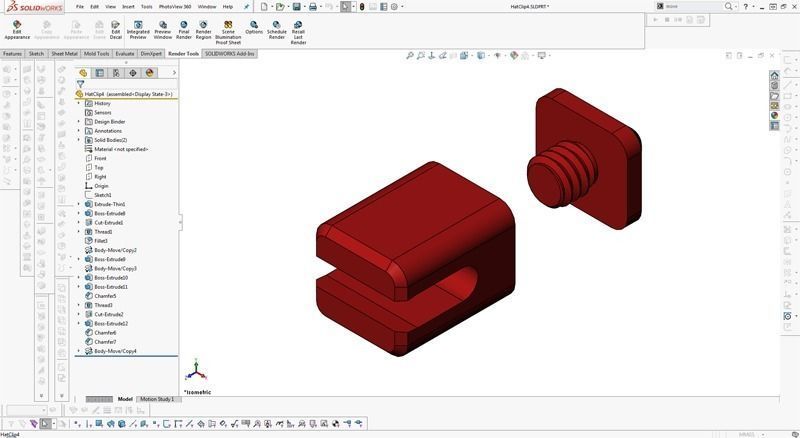This screenshot has width=800, height=438.
Task: Open the DimXpertManager tab icon
Action: [133, 73]
